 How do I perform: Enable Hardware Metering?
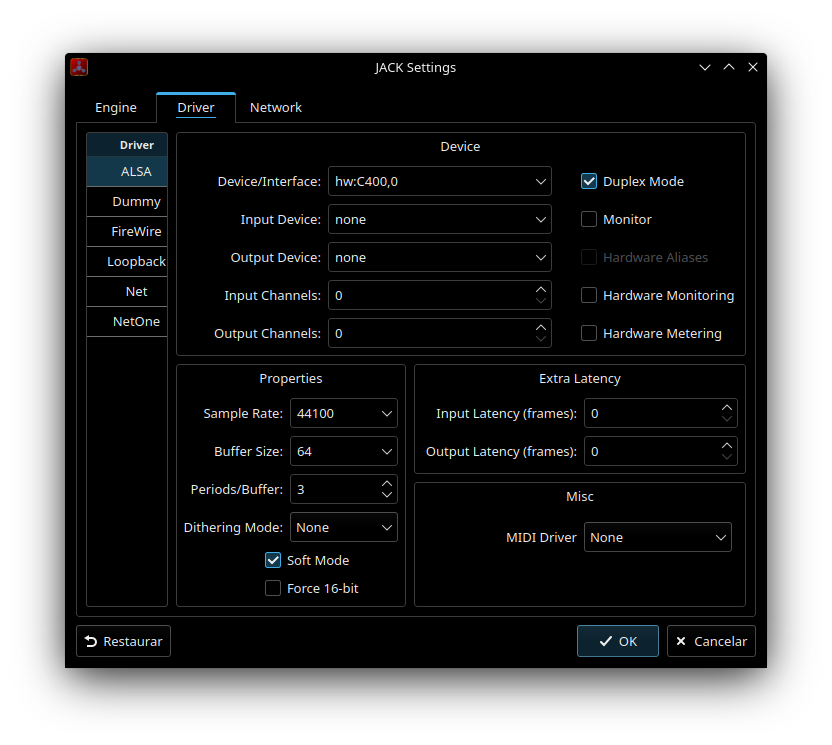pyautogui.click(x=589, y=334)
